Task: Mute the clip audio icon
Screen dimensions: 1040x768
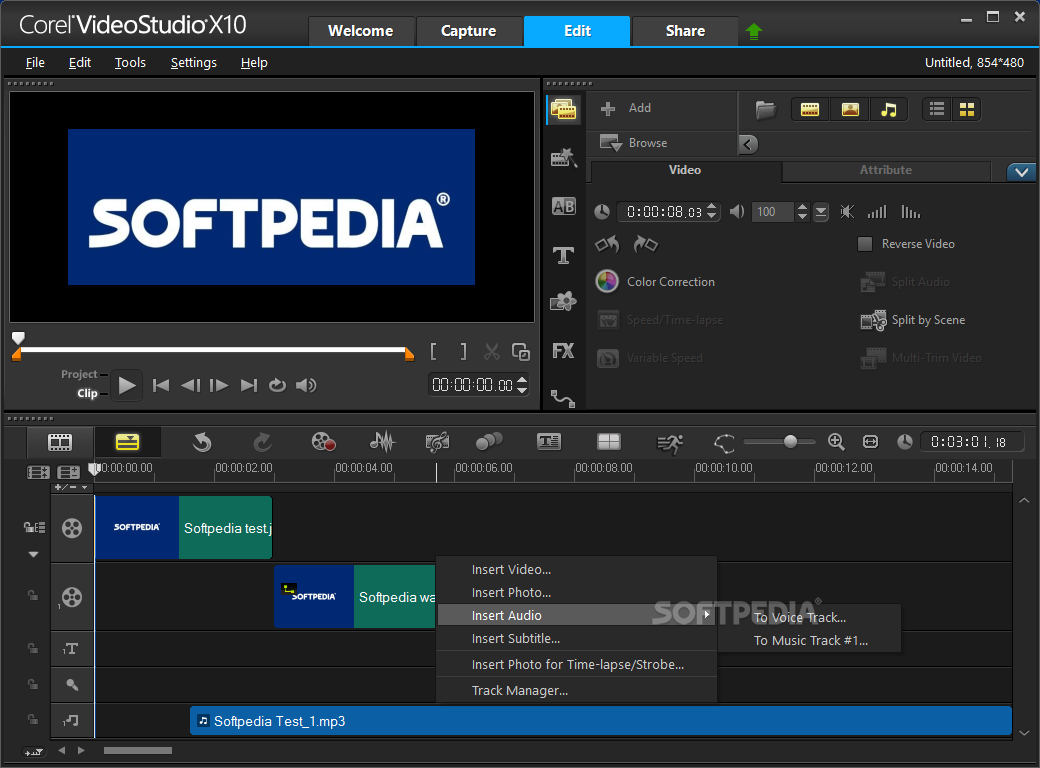Action: [847, 212]
